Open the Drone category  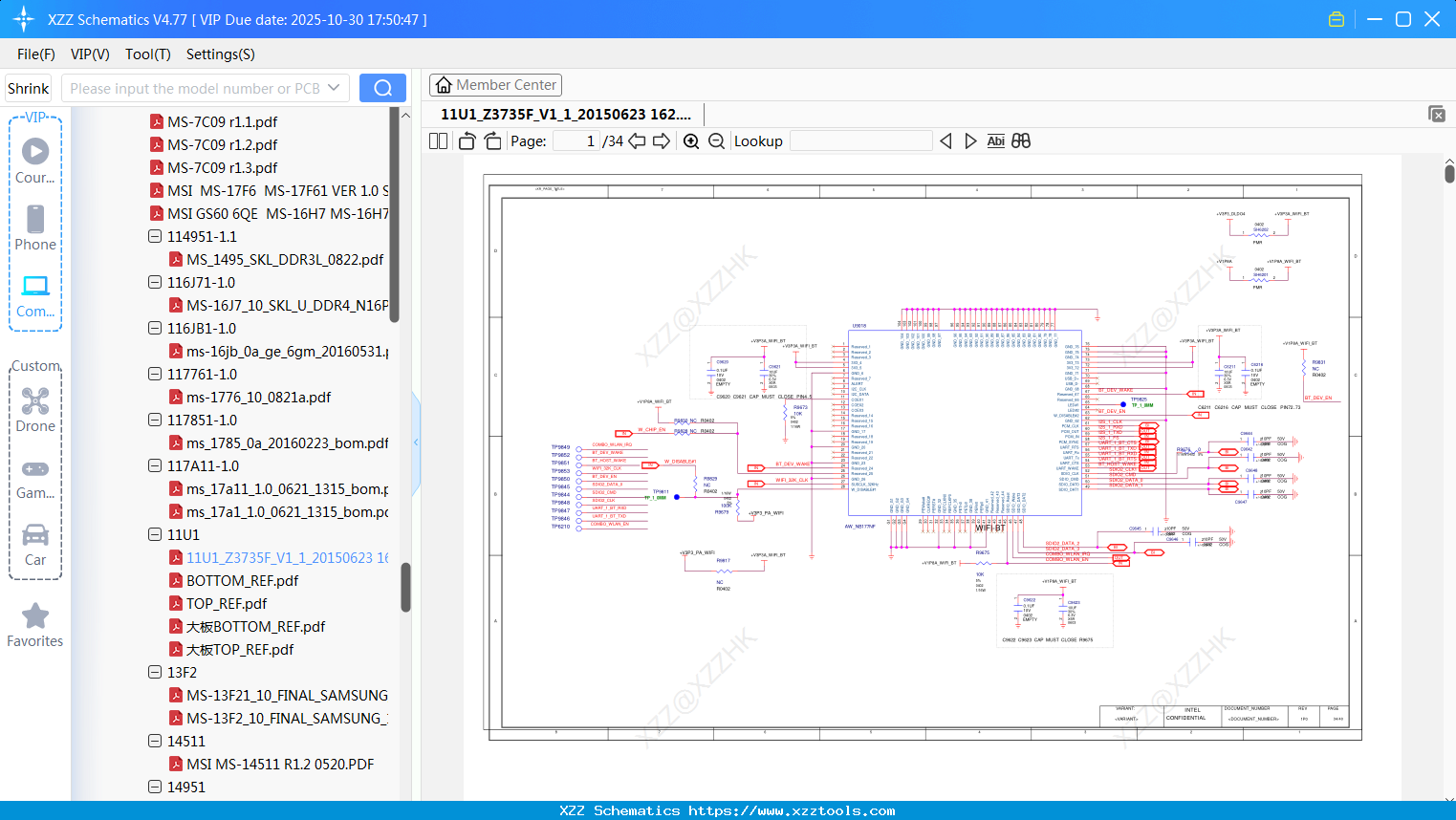pyautogui.click(x=35, y=410)
